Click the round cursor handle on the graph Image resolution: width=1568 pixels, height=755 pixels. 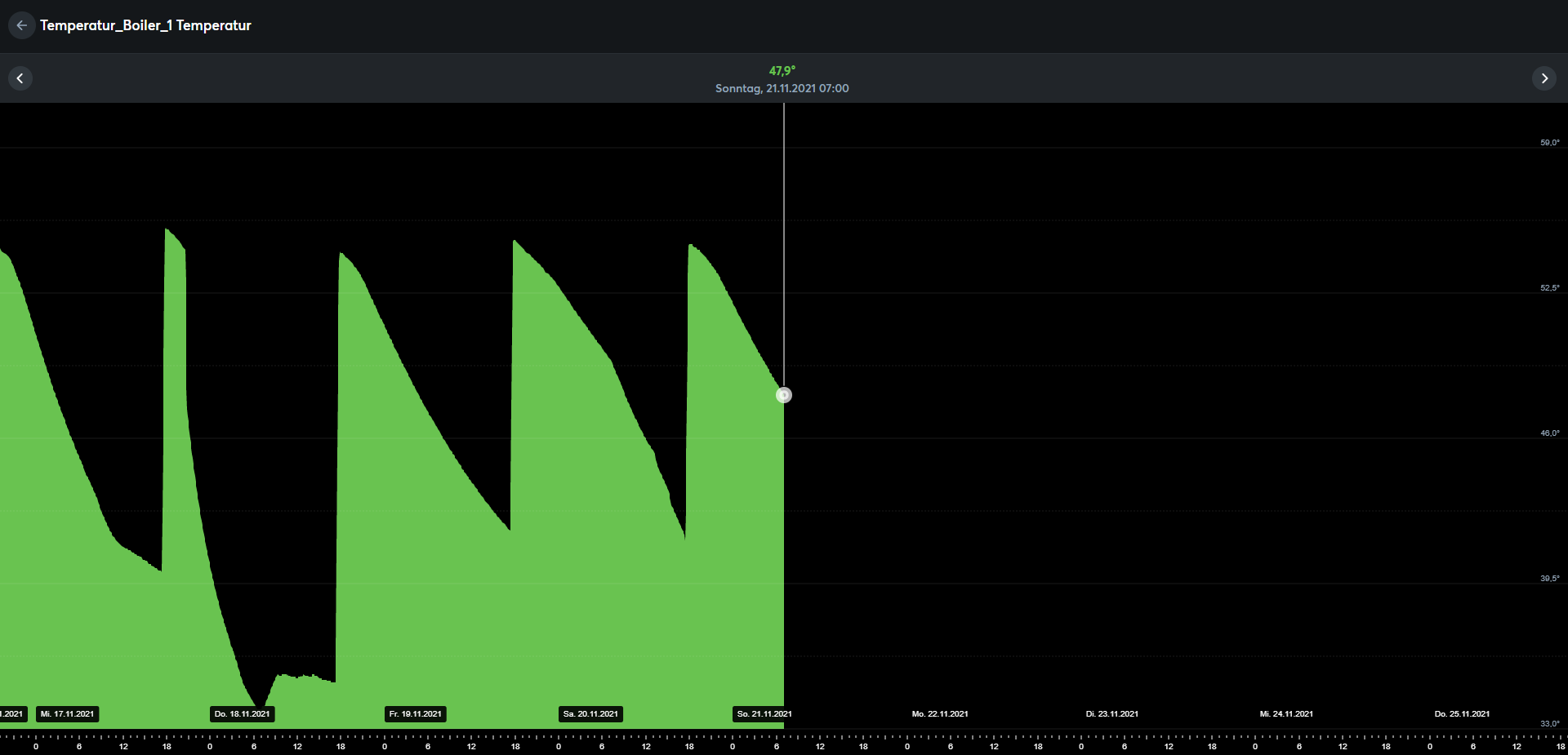(784, 395)
